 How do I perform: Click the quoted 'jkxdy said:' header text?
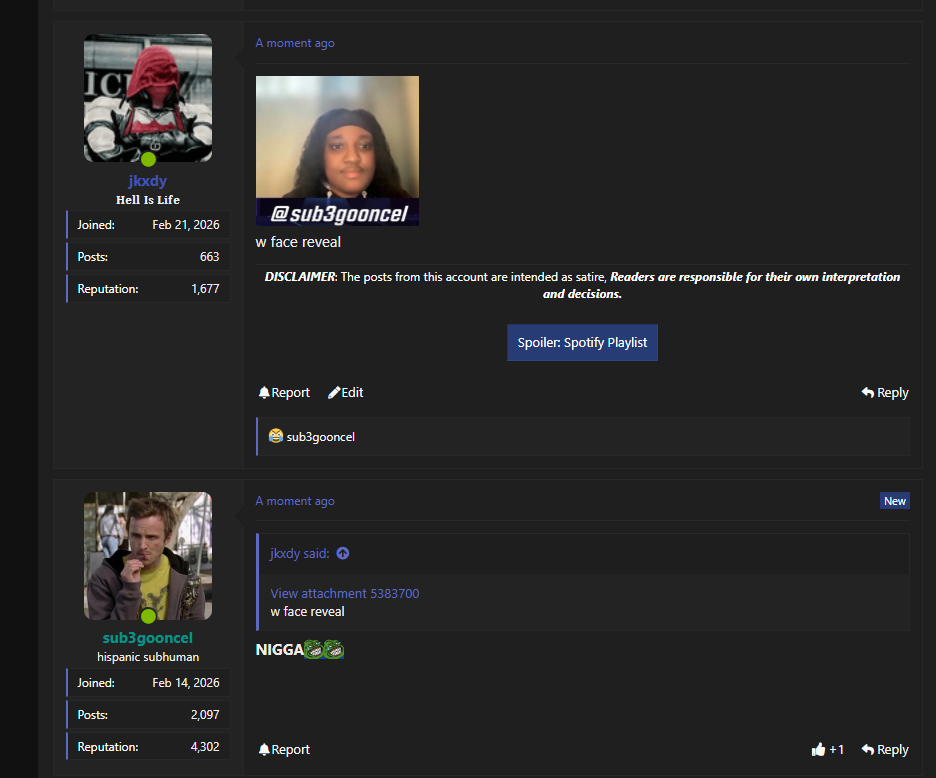click(x=299, y=553)
